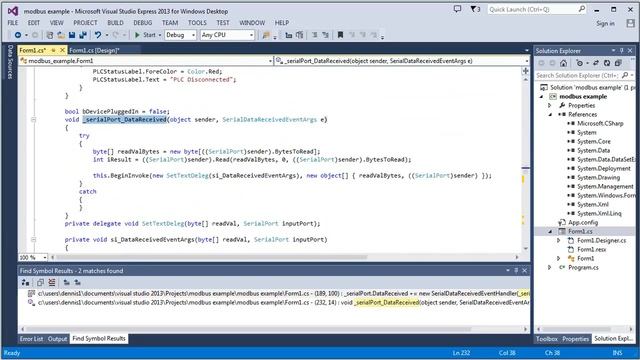The width and height of the screenshot is (640, 360).
Task: Open the BUILD menu
Action: click(x=116, y=23)
